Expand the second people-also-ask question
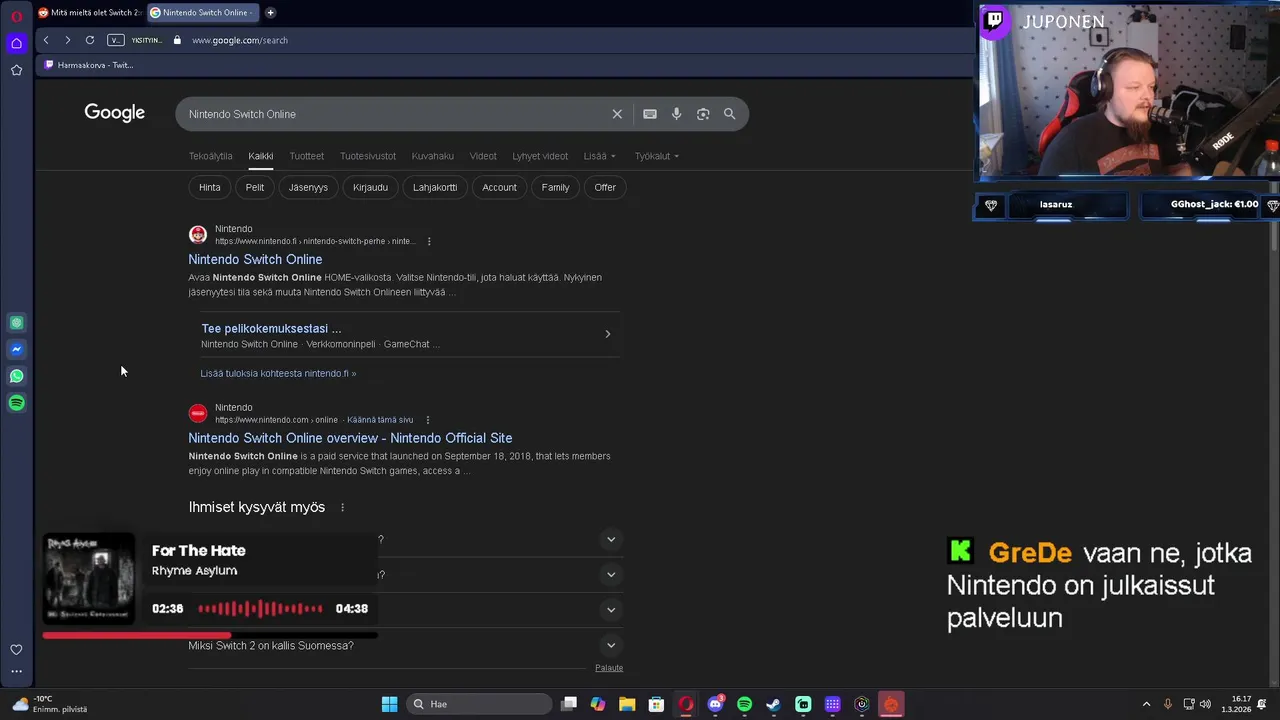Image resolution: width=1280 pixels, height=720 pixels. coord(611,574)
